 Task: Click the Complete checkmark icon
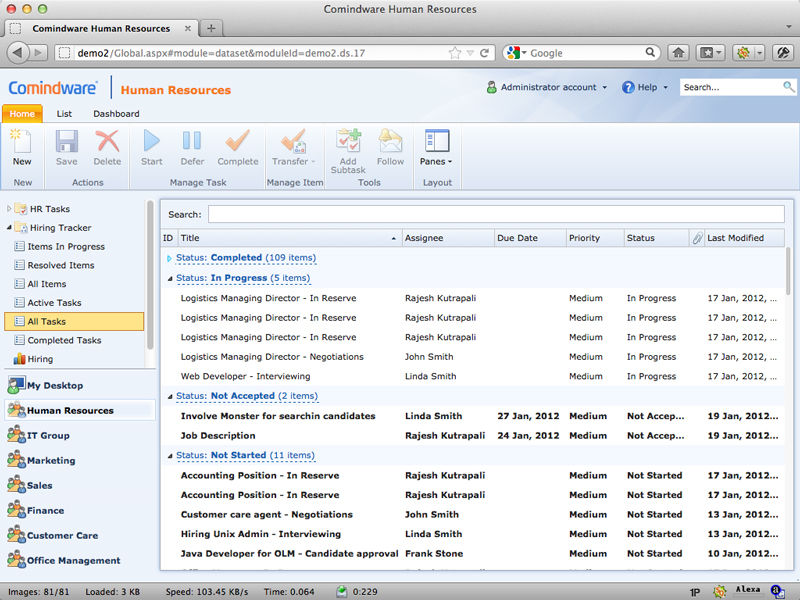237,142
